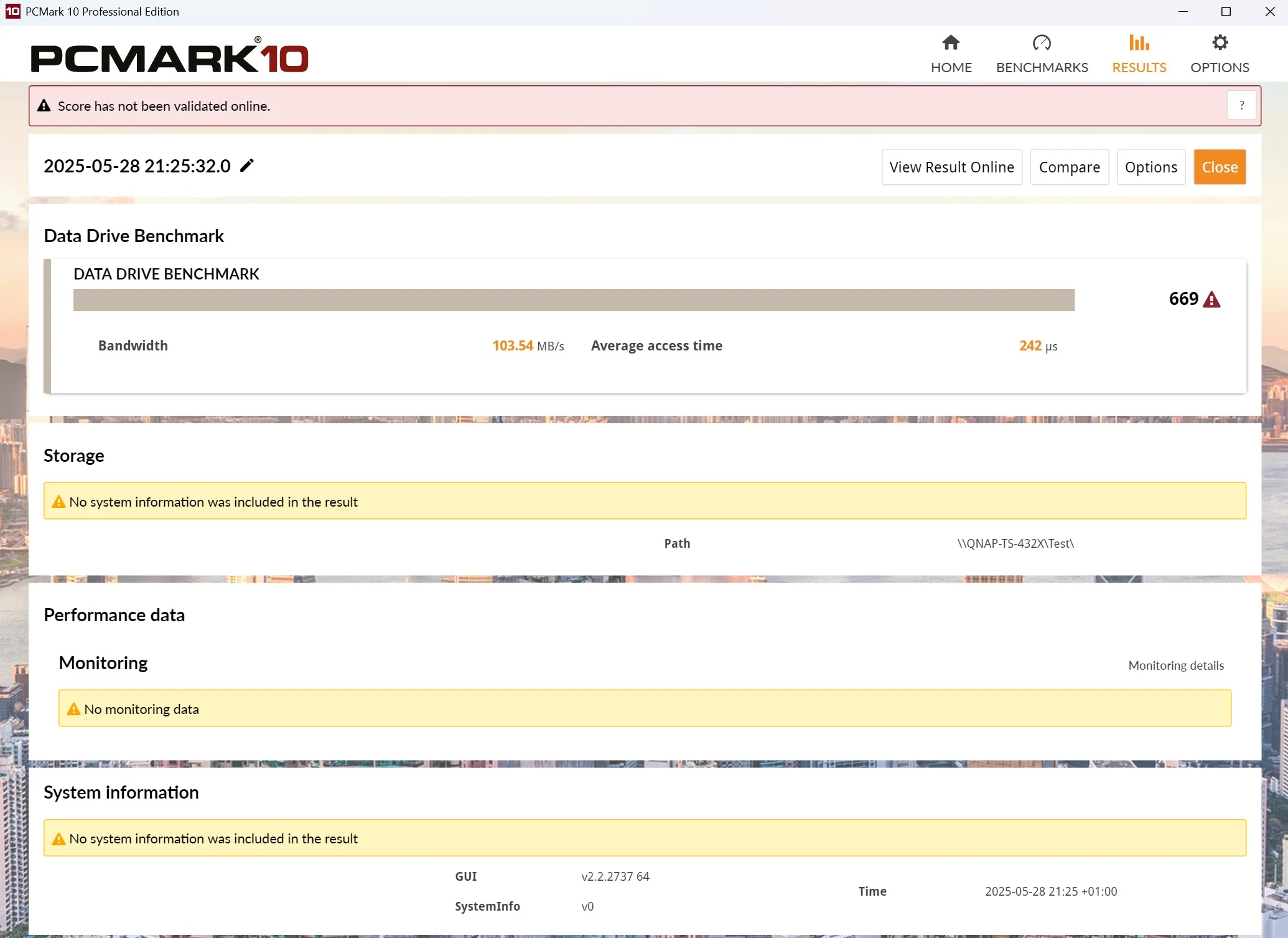The image size is (1288, 938).
Task: Click the Results bar chart icon
Action: 1139,42
